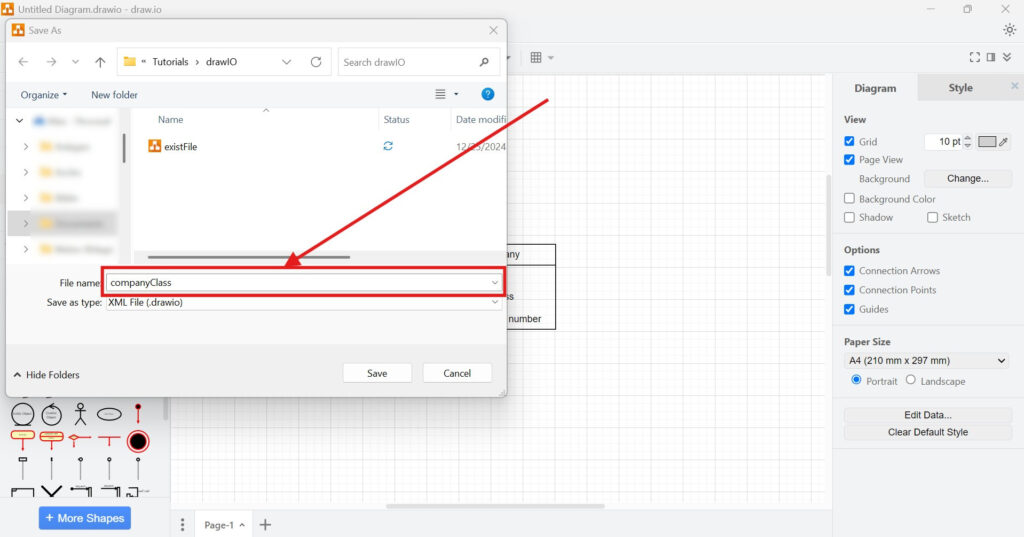Click the refresh icon beside the address bar

pyautogui.click(x=316, y=62)
